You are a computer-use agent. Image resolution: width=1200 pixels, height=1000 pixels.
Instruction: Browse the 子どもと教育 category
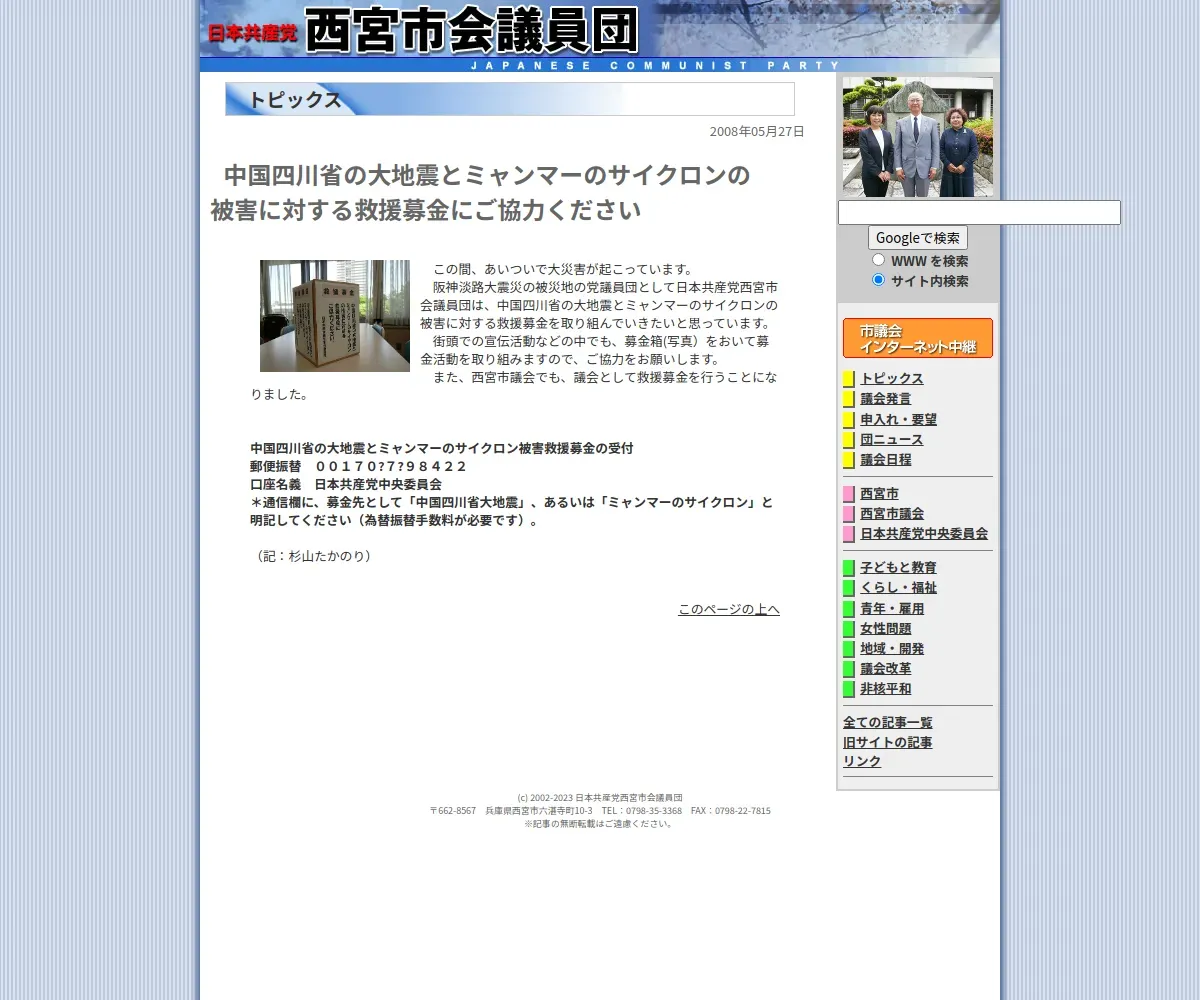click(x=899, y=568)
